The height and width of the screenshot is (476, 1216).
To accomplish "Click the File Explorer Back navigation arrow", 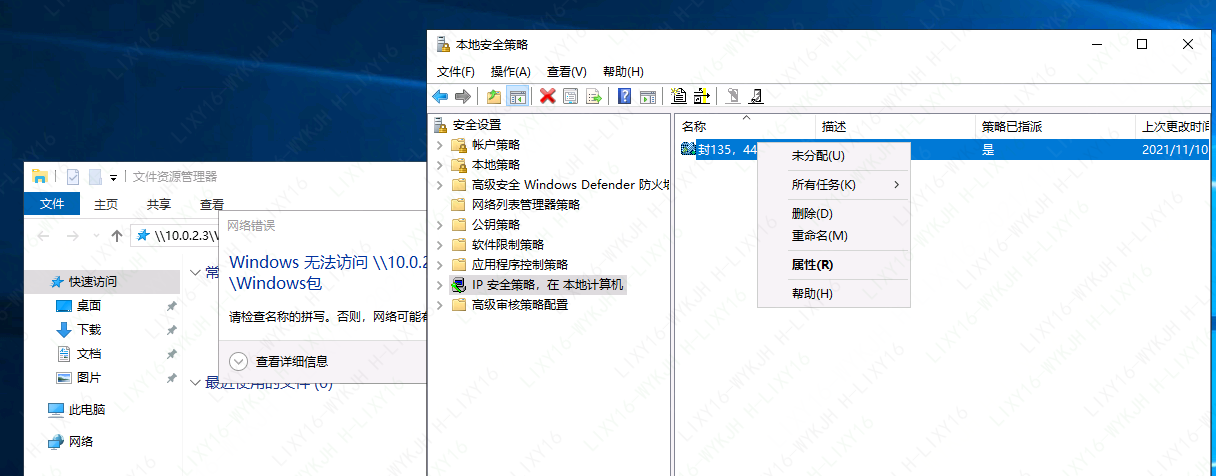I will click(x=43, y=236).
